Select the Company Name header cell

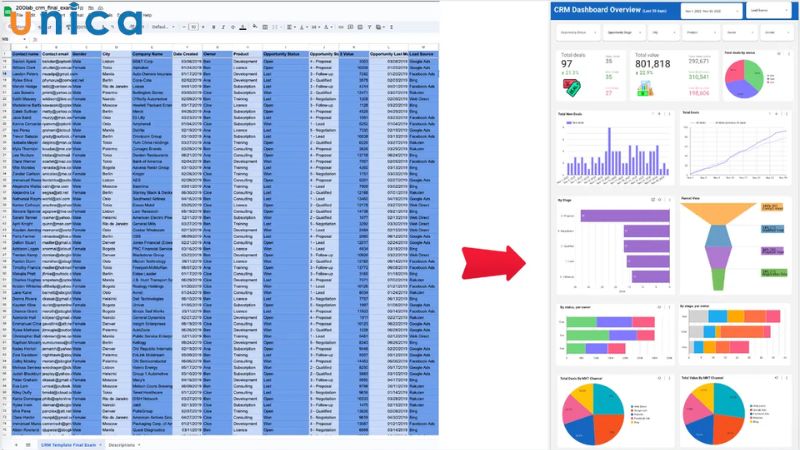[152, 54]
